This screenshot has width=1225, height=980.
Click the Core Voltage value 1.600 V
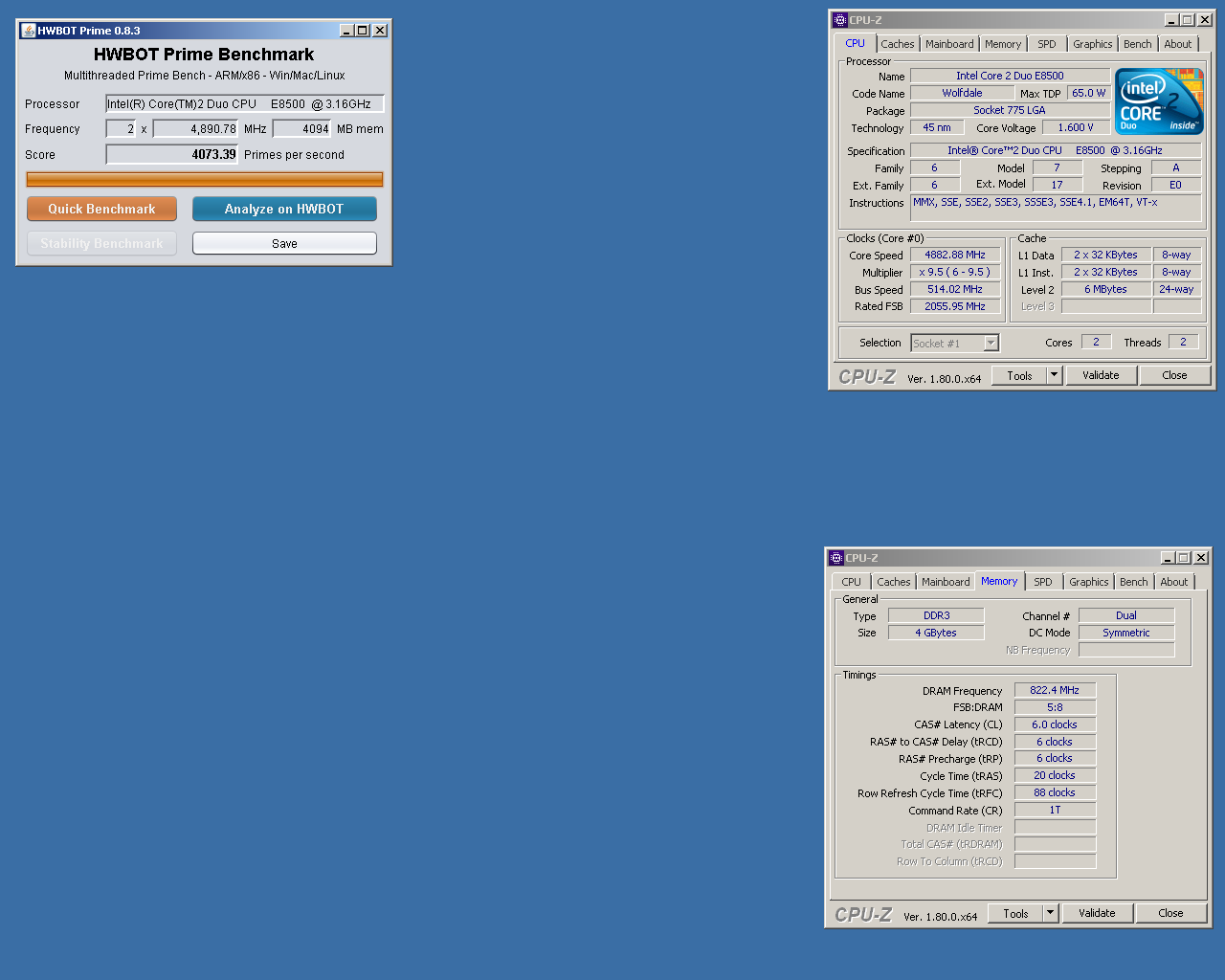[1076, 127]
